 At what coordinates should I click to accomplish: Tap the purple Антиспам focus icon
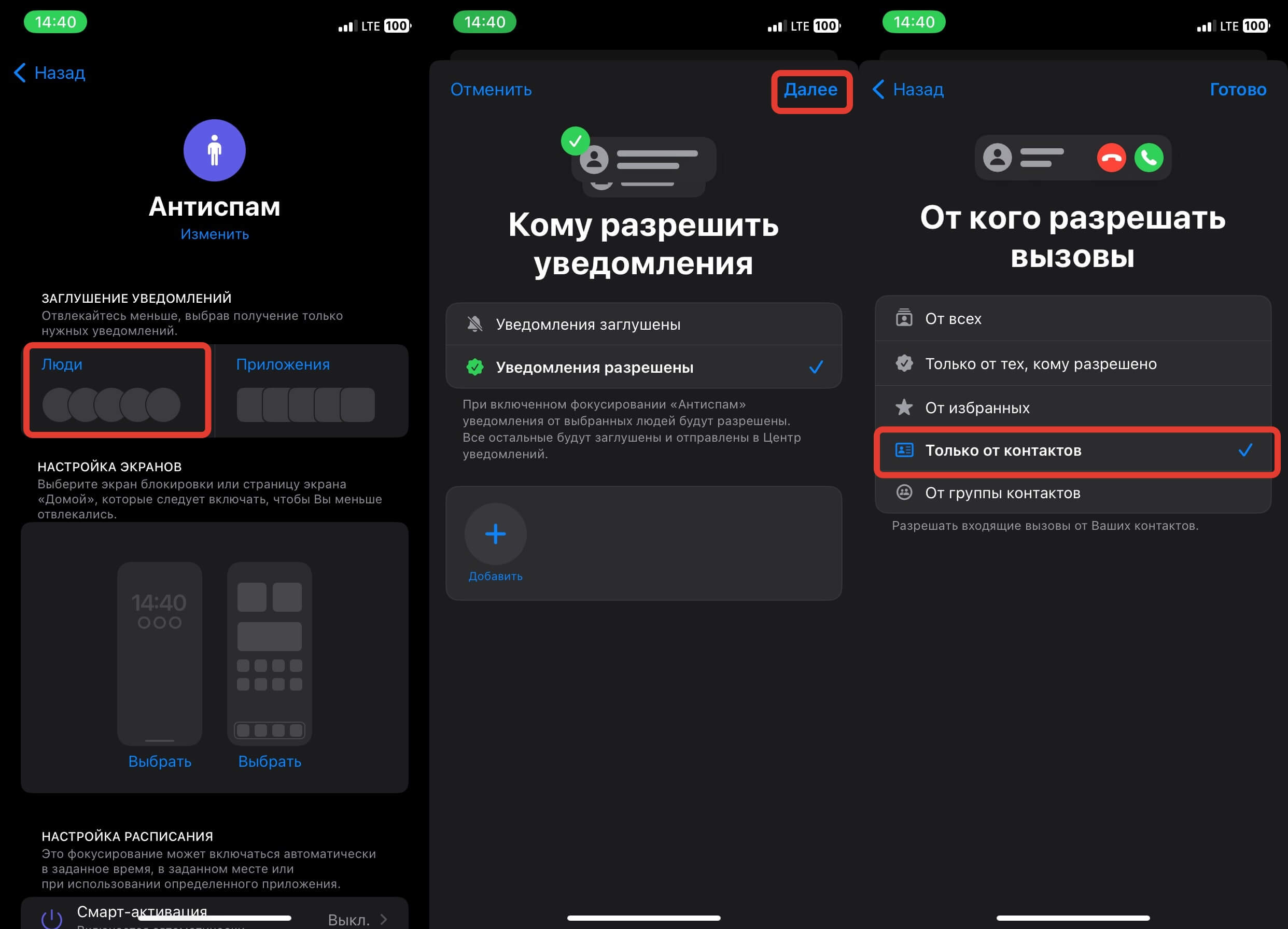(x=214, y=150)
